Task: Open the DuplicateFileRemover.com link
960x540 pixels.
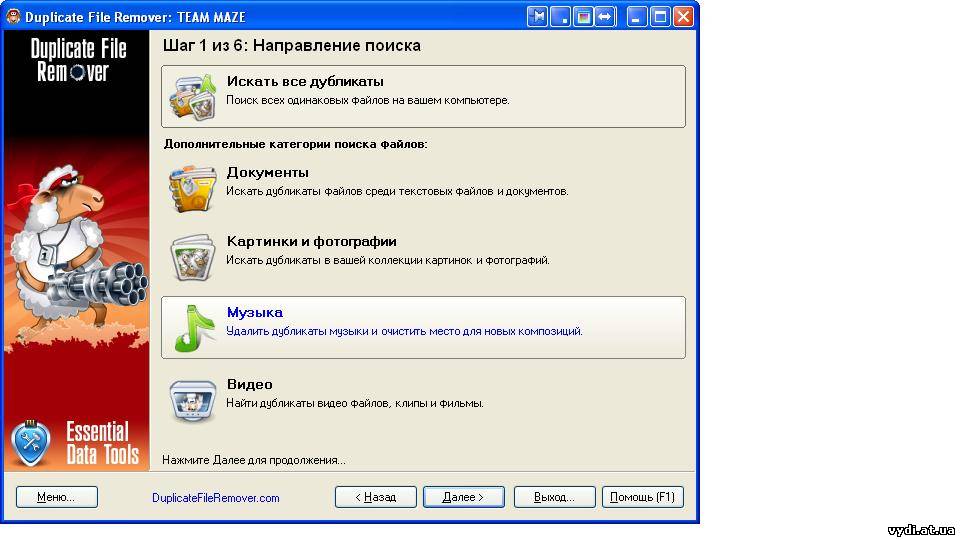Action: [x=216, y=498]
